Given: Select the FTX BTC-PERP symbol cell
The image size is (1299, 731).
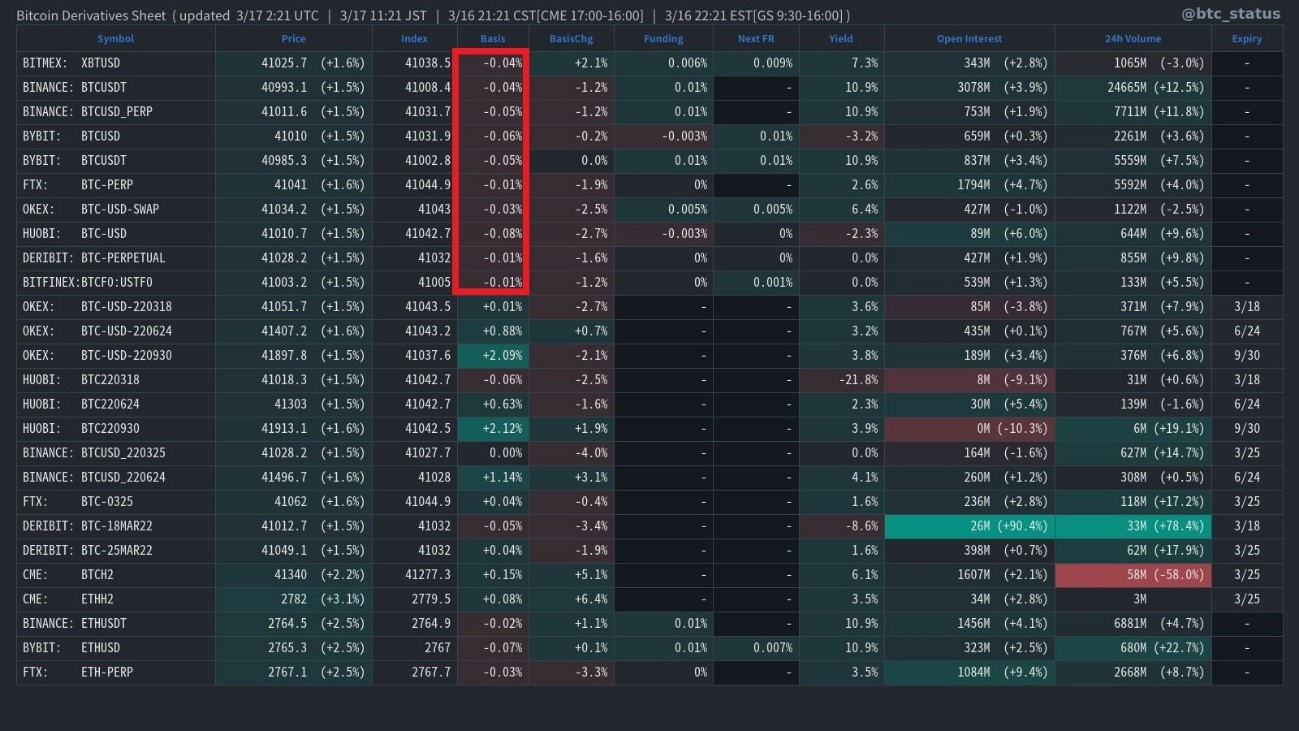Looking at the screenshot, I should 116,184.
